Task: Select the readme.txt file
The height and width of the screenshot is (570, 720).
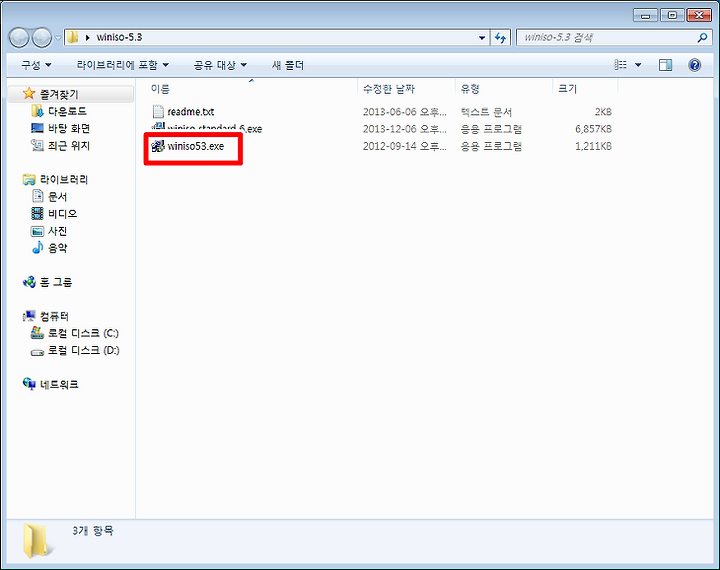Action: (191, 112)
